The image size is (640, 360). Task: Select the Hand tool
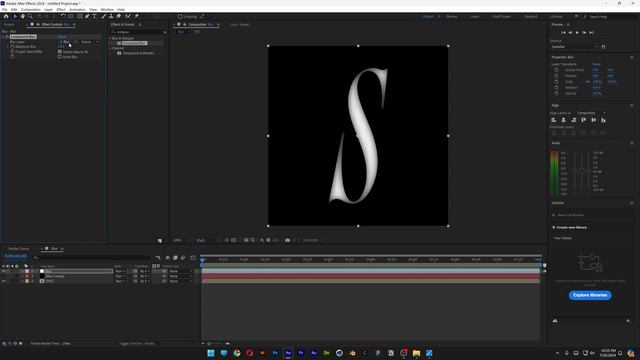[x=22, y=16]
